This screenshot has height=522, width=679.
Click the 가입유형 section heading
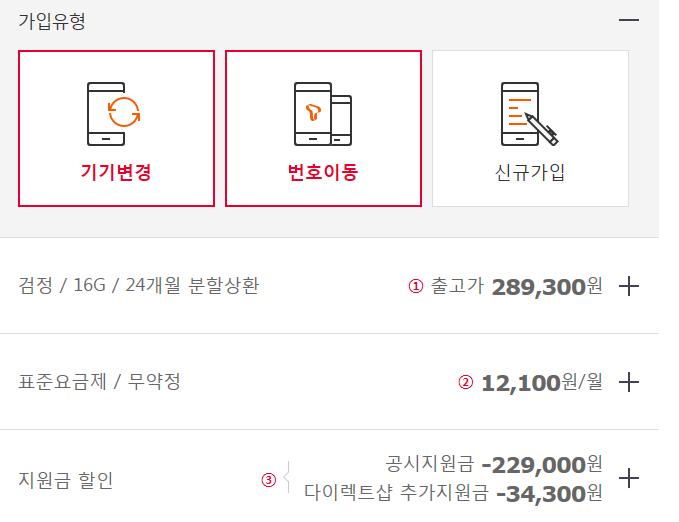(52, 21)
